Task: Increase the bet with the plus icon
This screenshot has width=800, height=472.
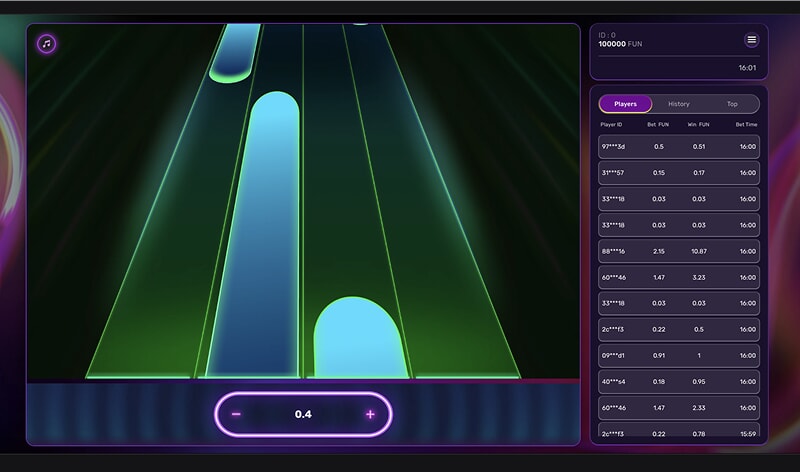Action: tap(370, 414)
